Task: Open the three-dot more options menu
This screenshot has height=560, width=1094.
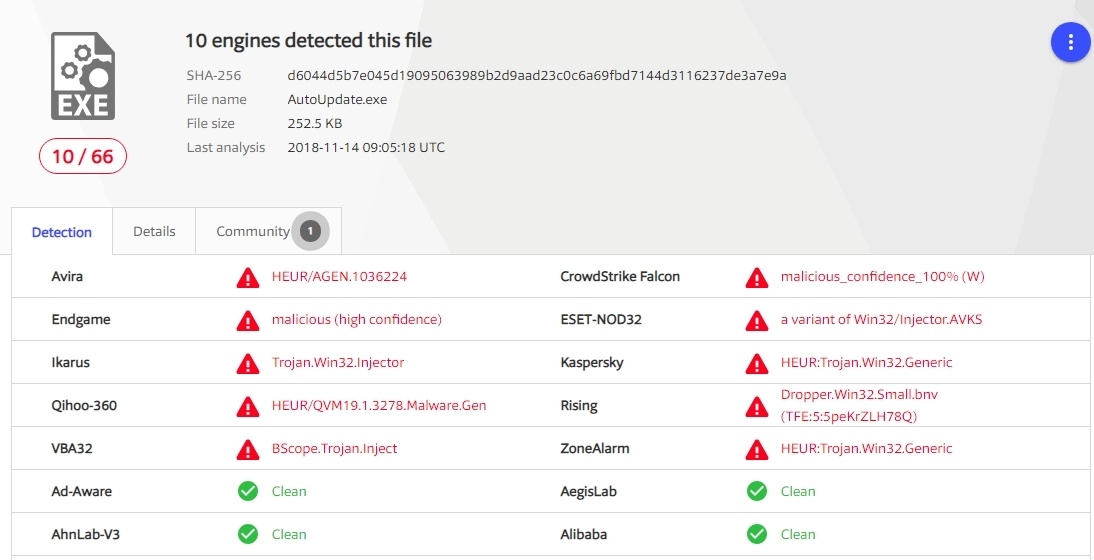Action: point(1070,42)
